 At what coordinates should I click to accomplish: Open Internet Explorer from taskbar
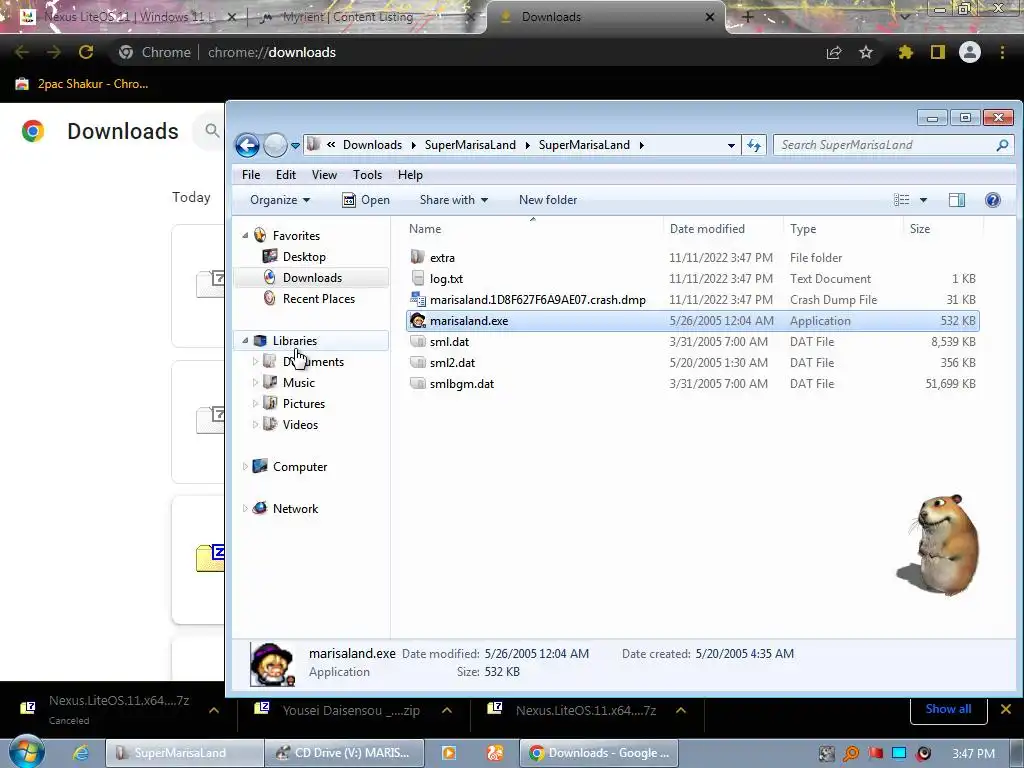[81, 753]
